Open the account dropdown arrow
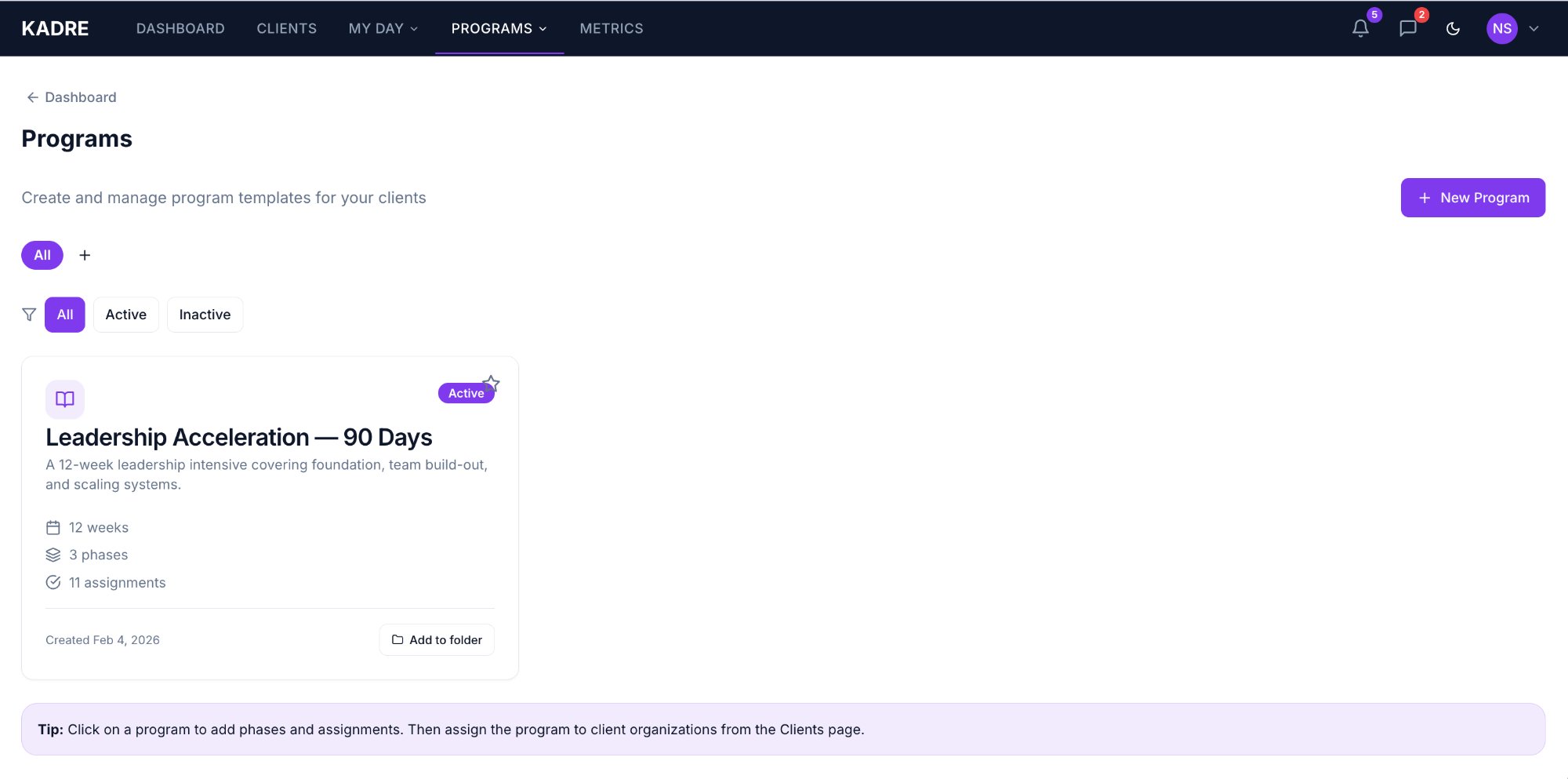Viewport: 1568px width, 779px height. (1534, 28)
